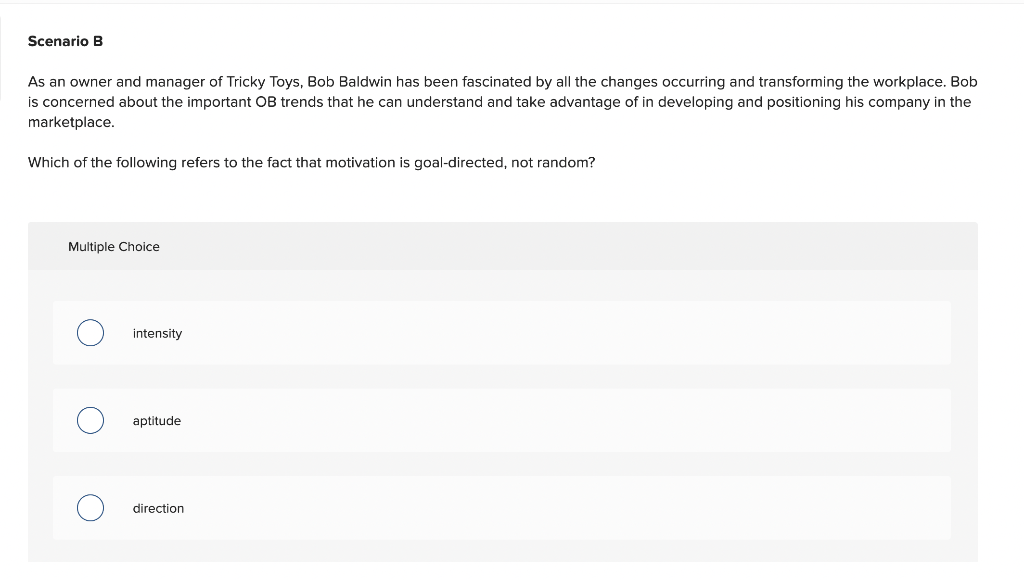Click the intensity text label
1024x580 pixels.
click(157, 333)
